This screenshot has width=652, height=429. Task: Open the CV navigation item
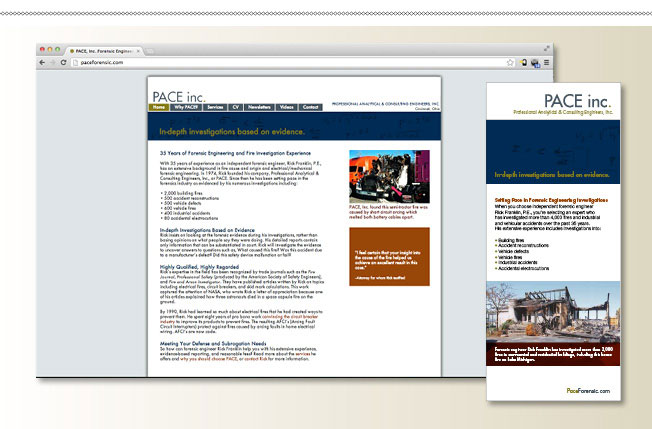click(x=236, y=105)
